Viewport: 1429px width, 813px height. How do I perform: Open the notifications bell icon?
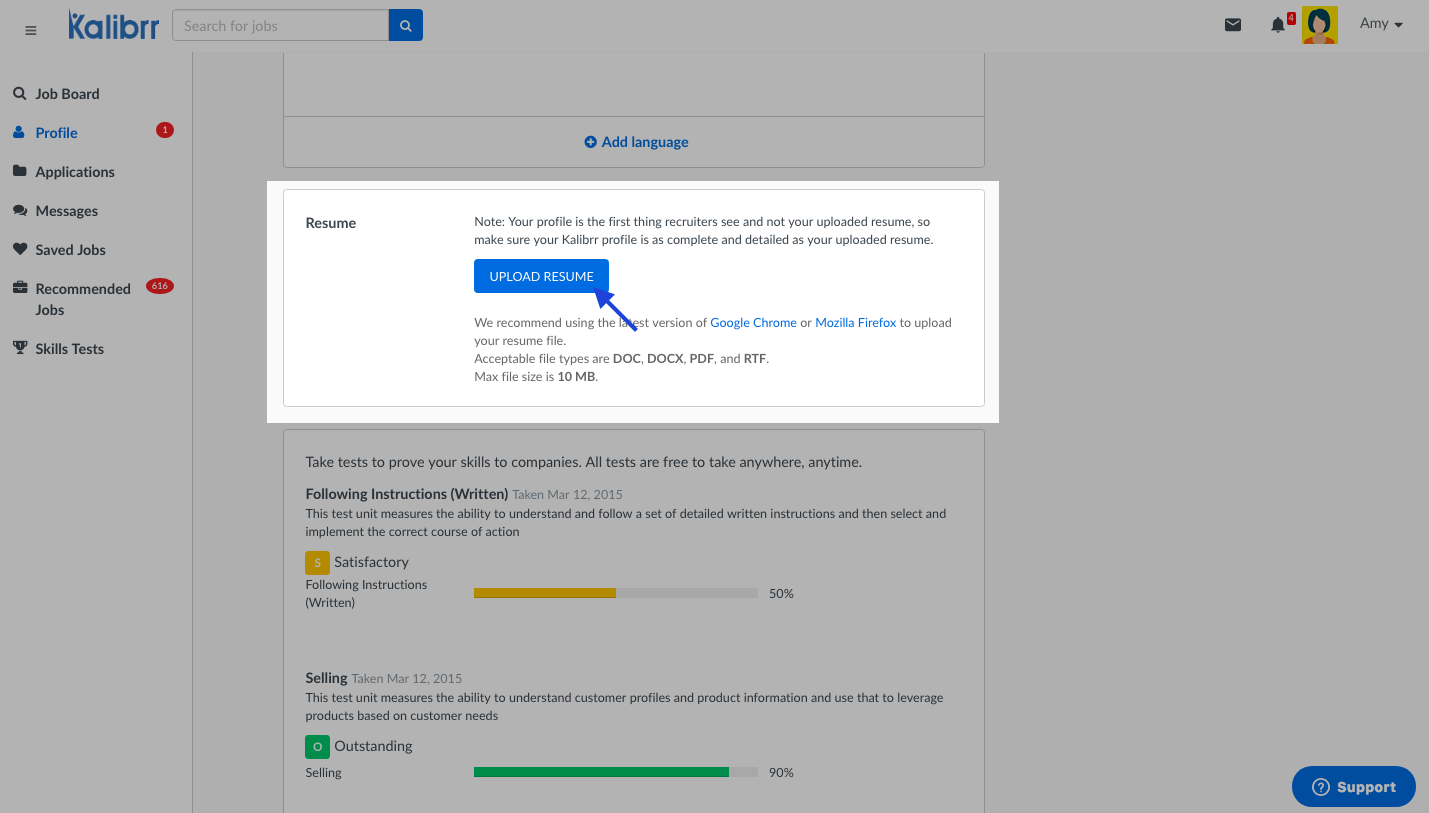pyautogui.click(x=1278, y=25)
